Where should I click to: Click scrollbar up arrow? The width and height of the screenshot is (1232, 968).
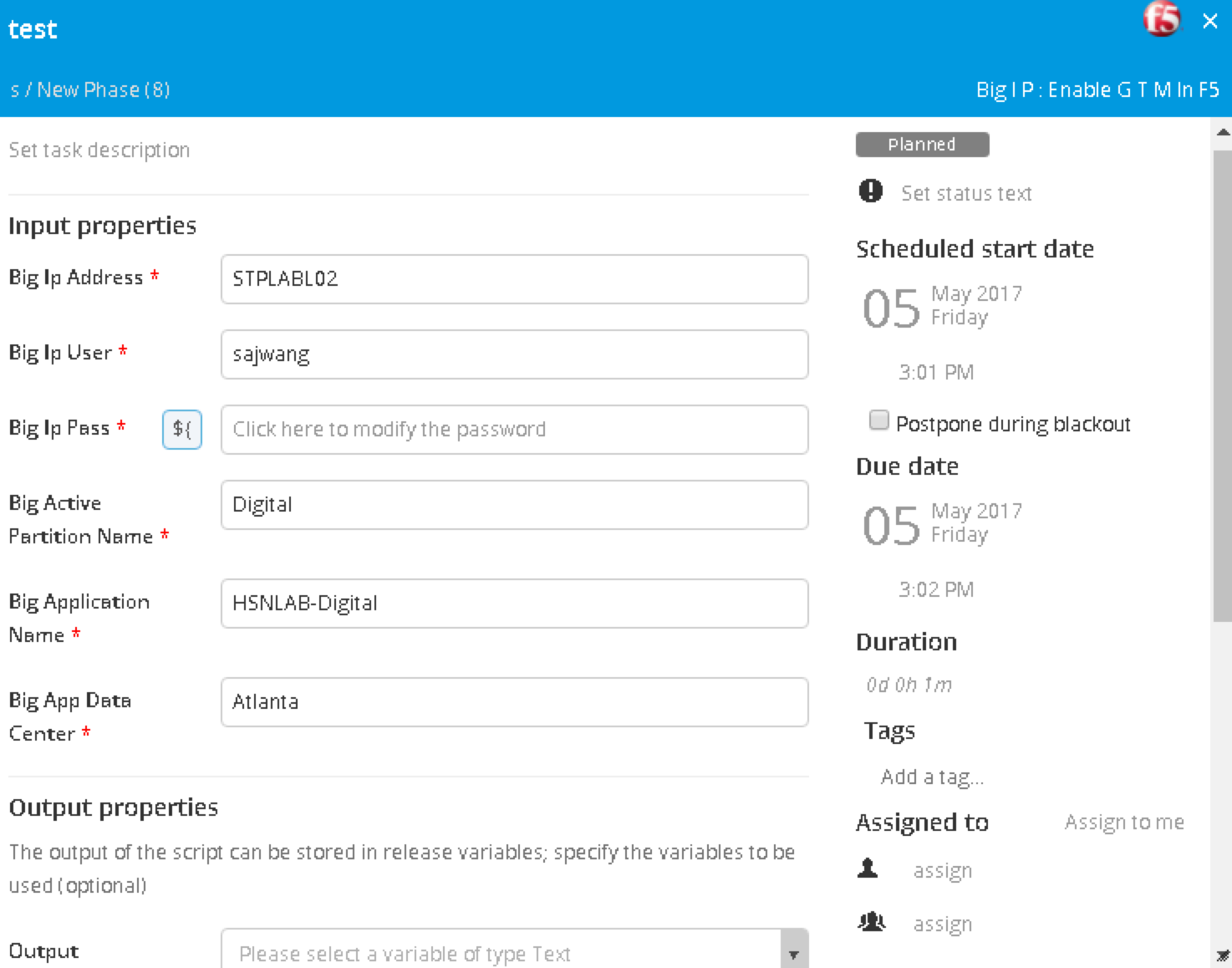(1223, 132)
